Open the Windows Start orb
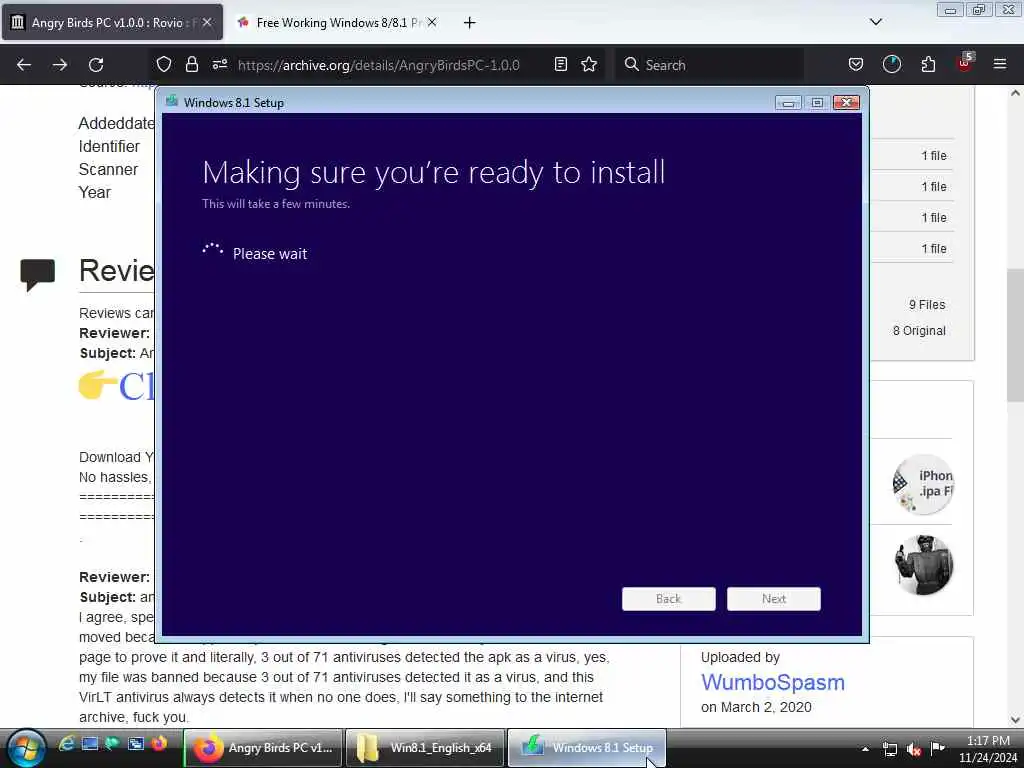1024x768 pixels. point(27,748)
